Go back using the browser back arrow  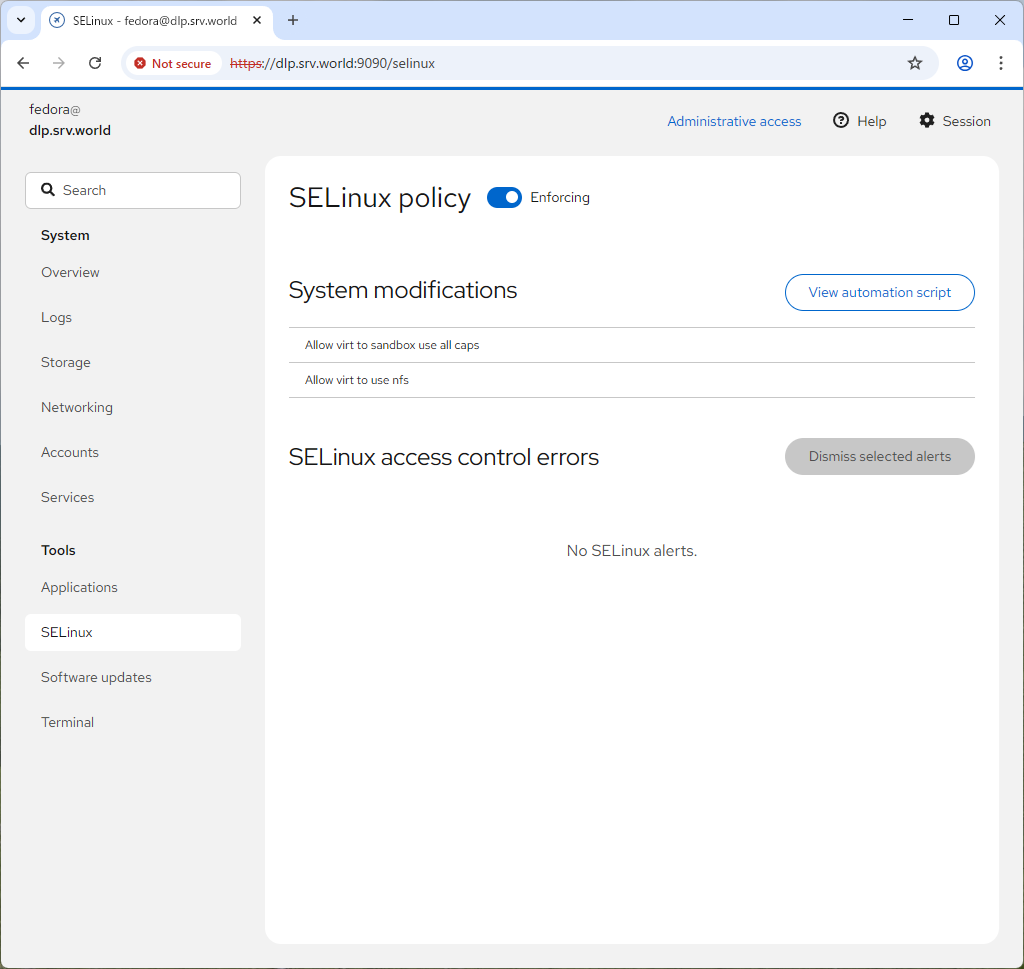(24, 63)
